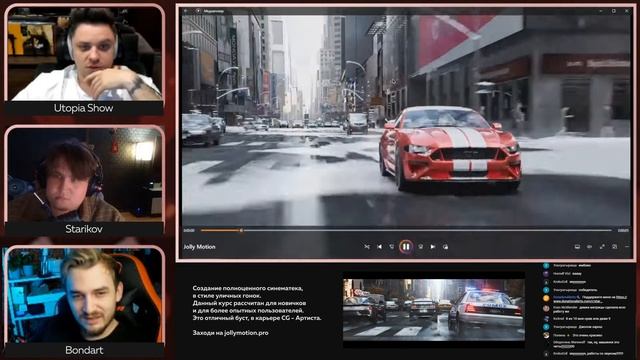Switch the player to full screen
Screen dimensions: 640x360
[602, 247]
